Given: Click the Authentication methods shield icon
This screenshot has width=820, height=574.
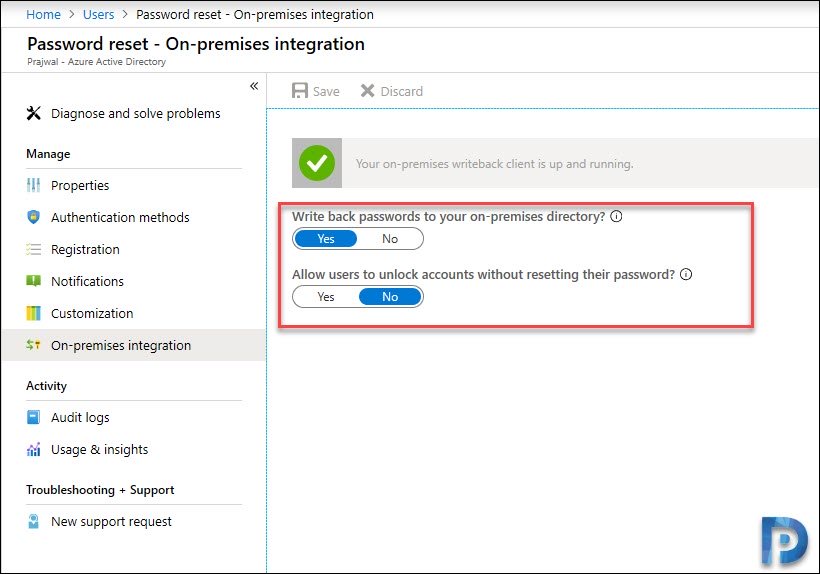Looking at the screenshot, I should (33, 217).
